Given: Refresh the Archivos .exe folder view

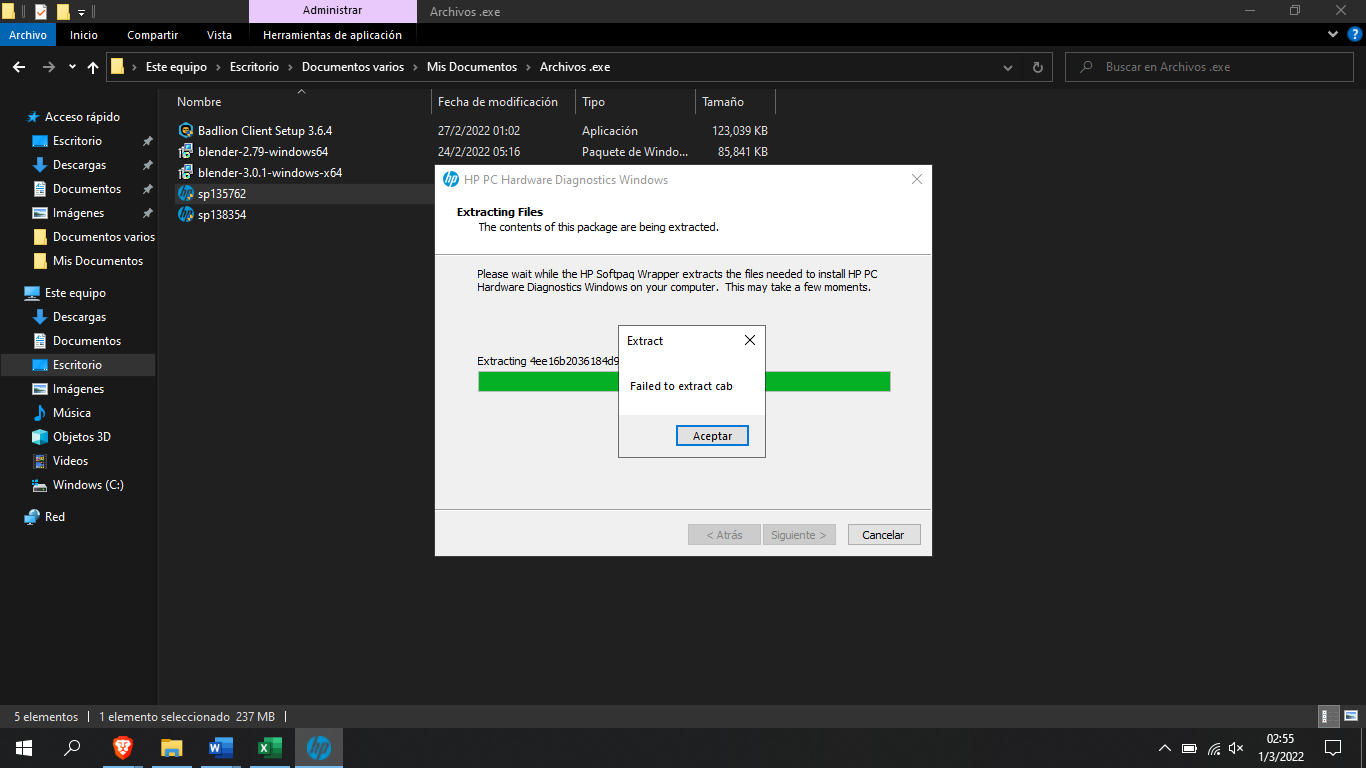Looking at the screenshot, I should (x=1037, y=67).
